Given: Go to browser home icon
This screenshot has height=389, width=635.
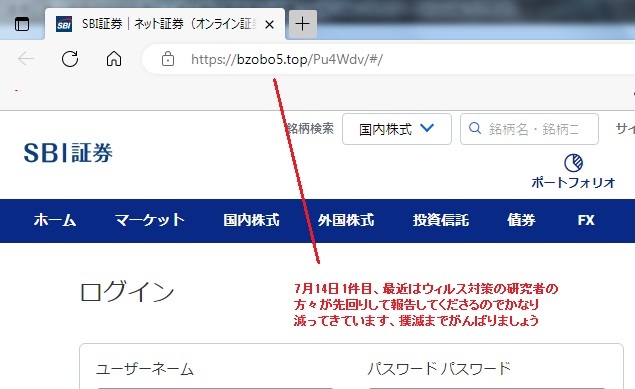Looking at the screenshot, I should pyautogui.click(x=114, y=59).
